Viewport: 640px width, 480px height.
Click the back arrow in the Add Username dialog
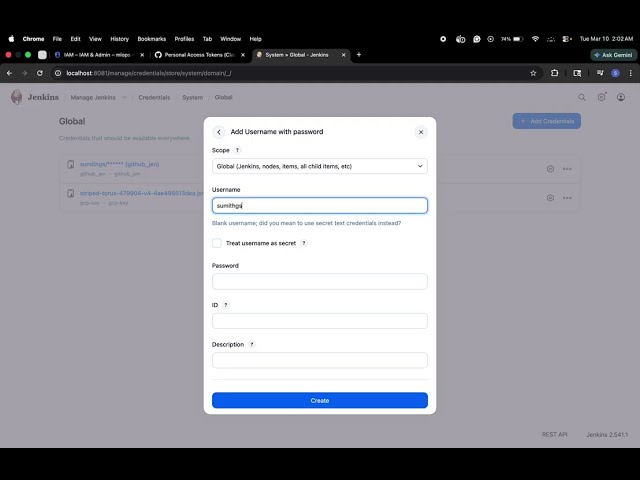tap(219, 132)
